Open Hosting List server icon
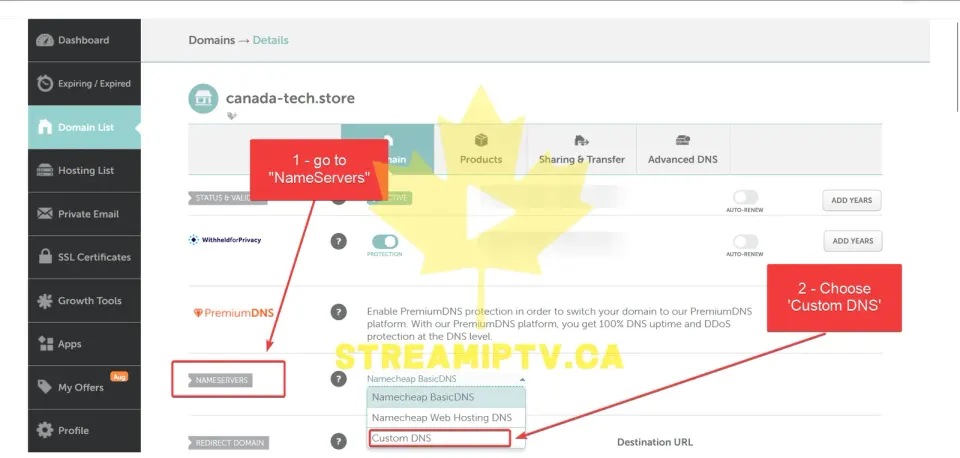Image resolution: width=960 pixels, height=458 pixels. (45, 170)
